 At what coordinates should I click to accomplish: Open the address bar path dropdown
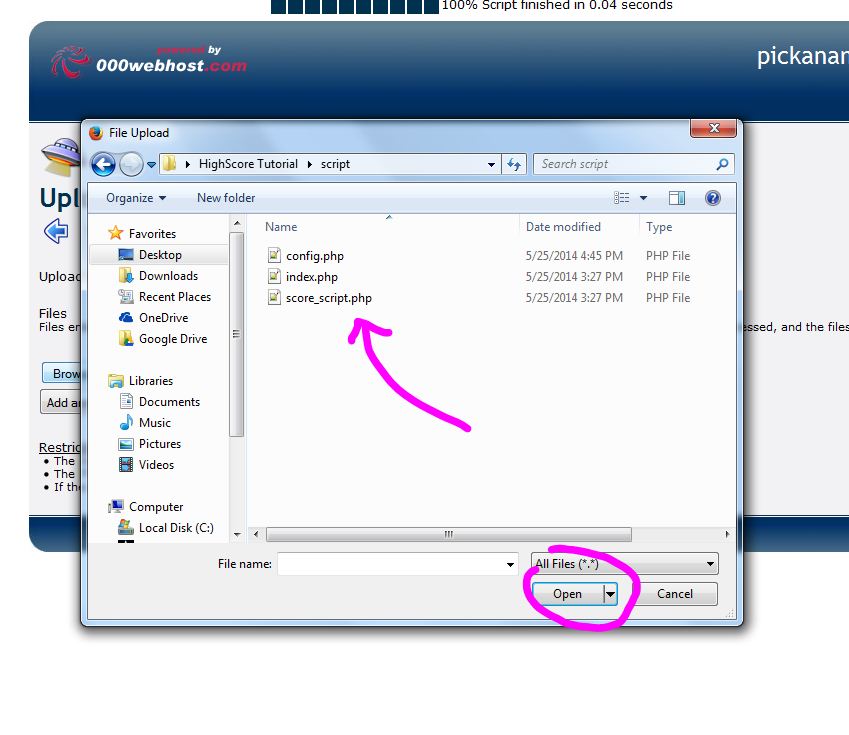491,164
